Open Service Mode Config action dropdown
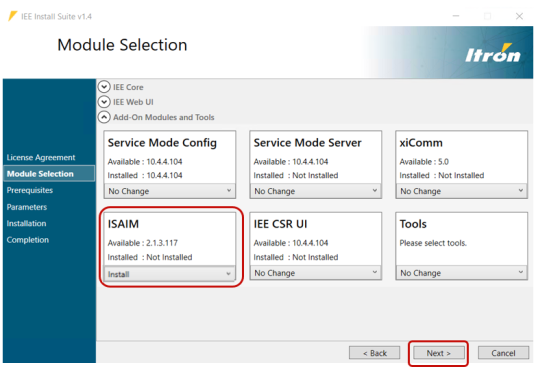 [170, 191]
